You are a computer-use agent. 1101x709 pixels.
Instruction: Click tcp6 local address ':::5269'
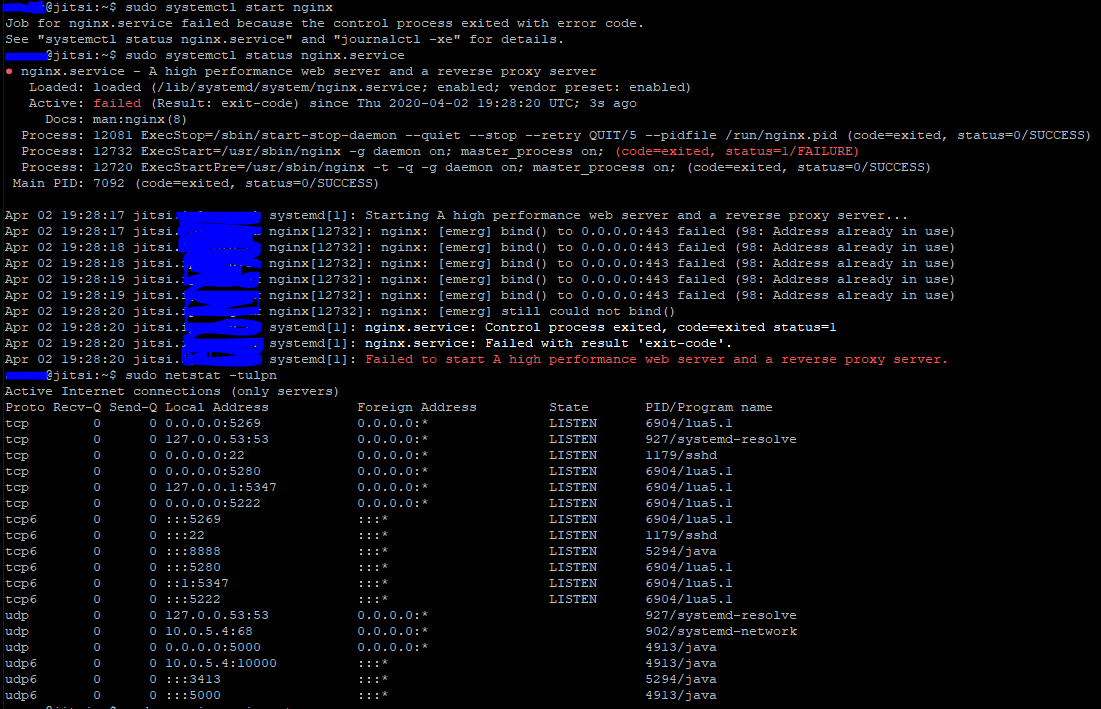[x=192, y=519]
